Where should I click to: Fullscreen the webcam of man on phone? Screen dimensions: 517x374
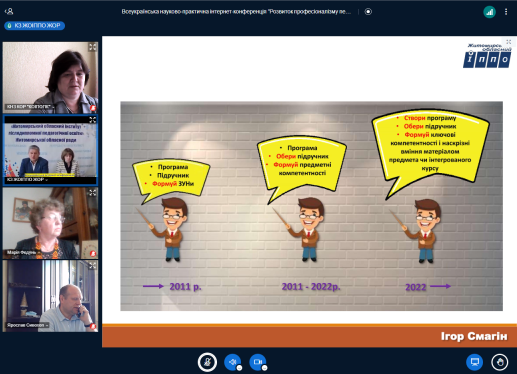click(93, 265)
